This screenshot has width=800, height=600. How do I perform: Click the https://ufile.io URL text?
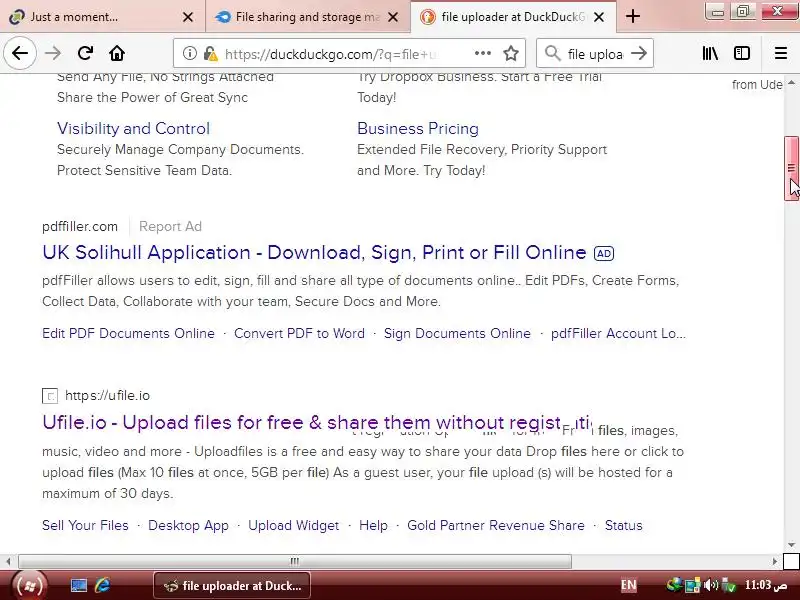pos(108,395)
